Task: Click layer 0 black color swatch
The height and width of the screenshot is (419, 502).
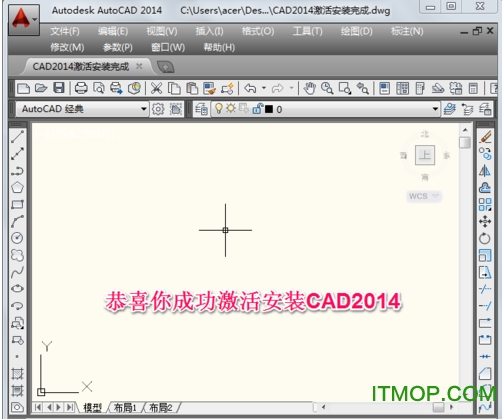Action: pos(269,109)
